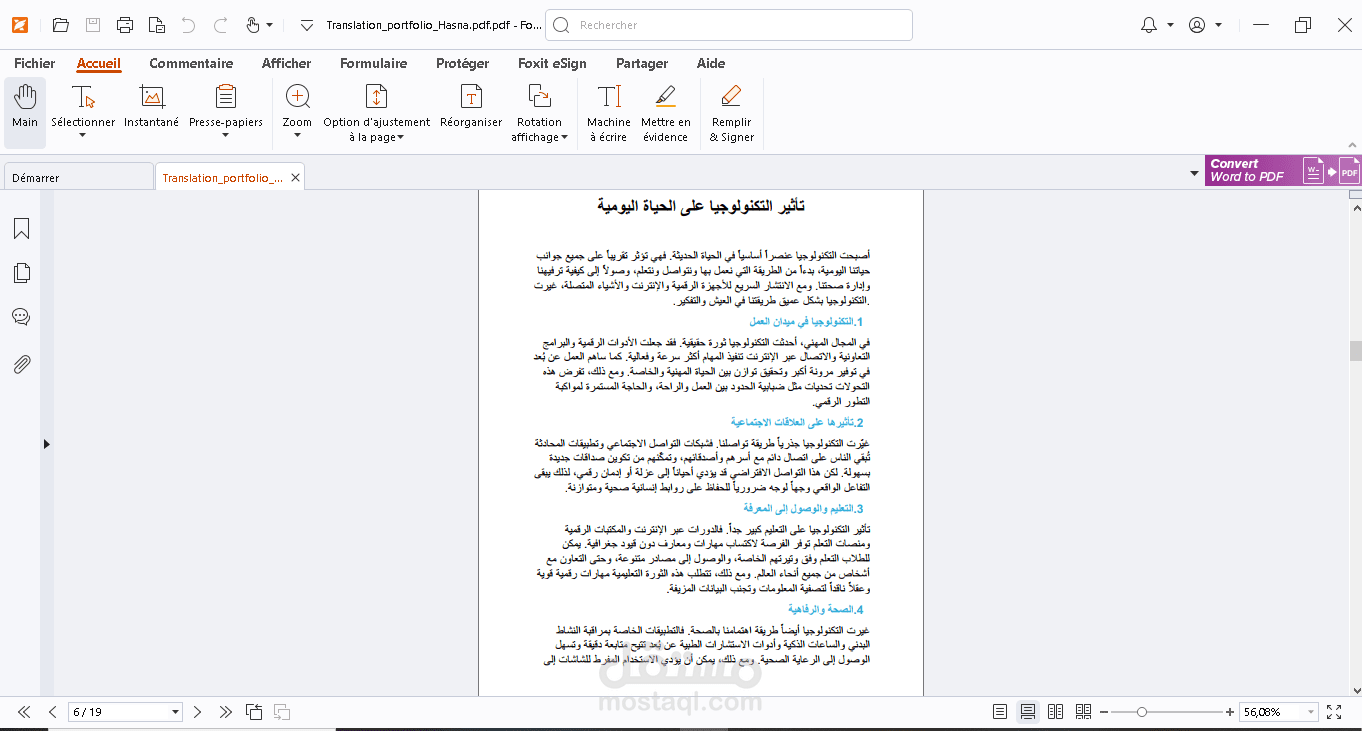Screen dimensions: 1362x731
Task: Click the Rechercher search field
Action: tap(730, 25)
